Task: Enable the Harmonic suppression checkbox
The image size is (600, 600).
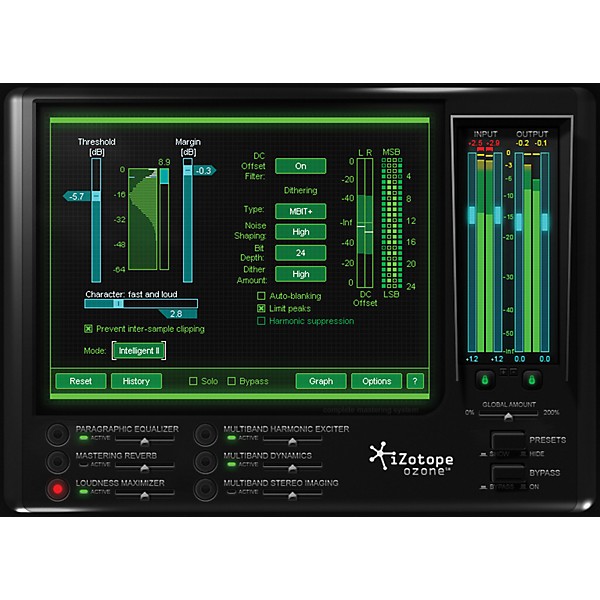Action: point(261,321)
